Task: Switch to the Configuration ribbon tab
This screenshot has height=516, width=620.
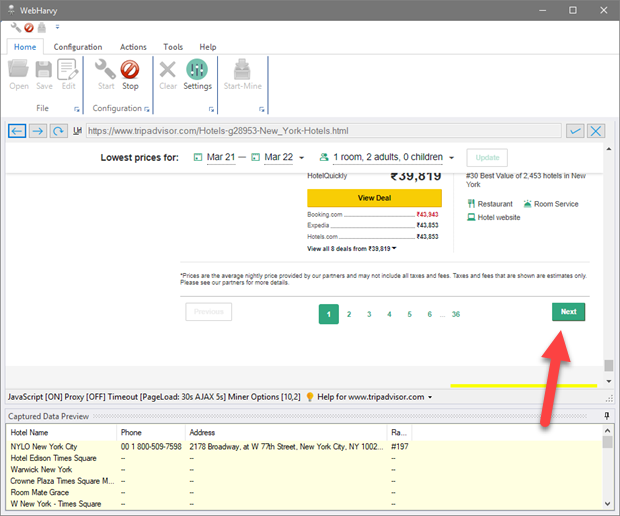Action: pyautogui.click(x=78, y=47)
